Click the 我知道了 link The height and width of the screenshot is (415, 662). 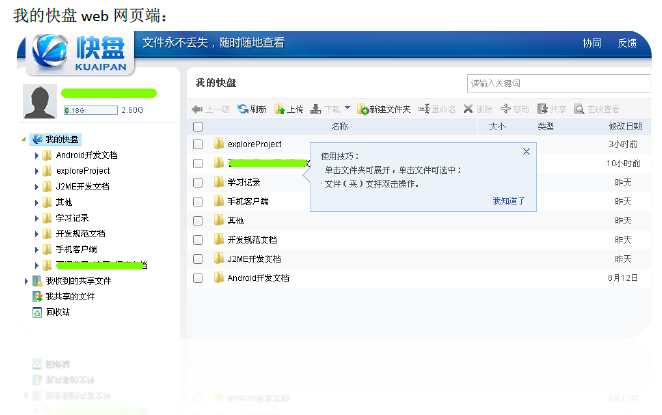tap(509, 201)
